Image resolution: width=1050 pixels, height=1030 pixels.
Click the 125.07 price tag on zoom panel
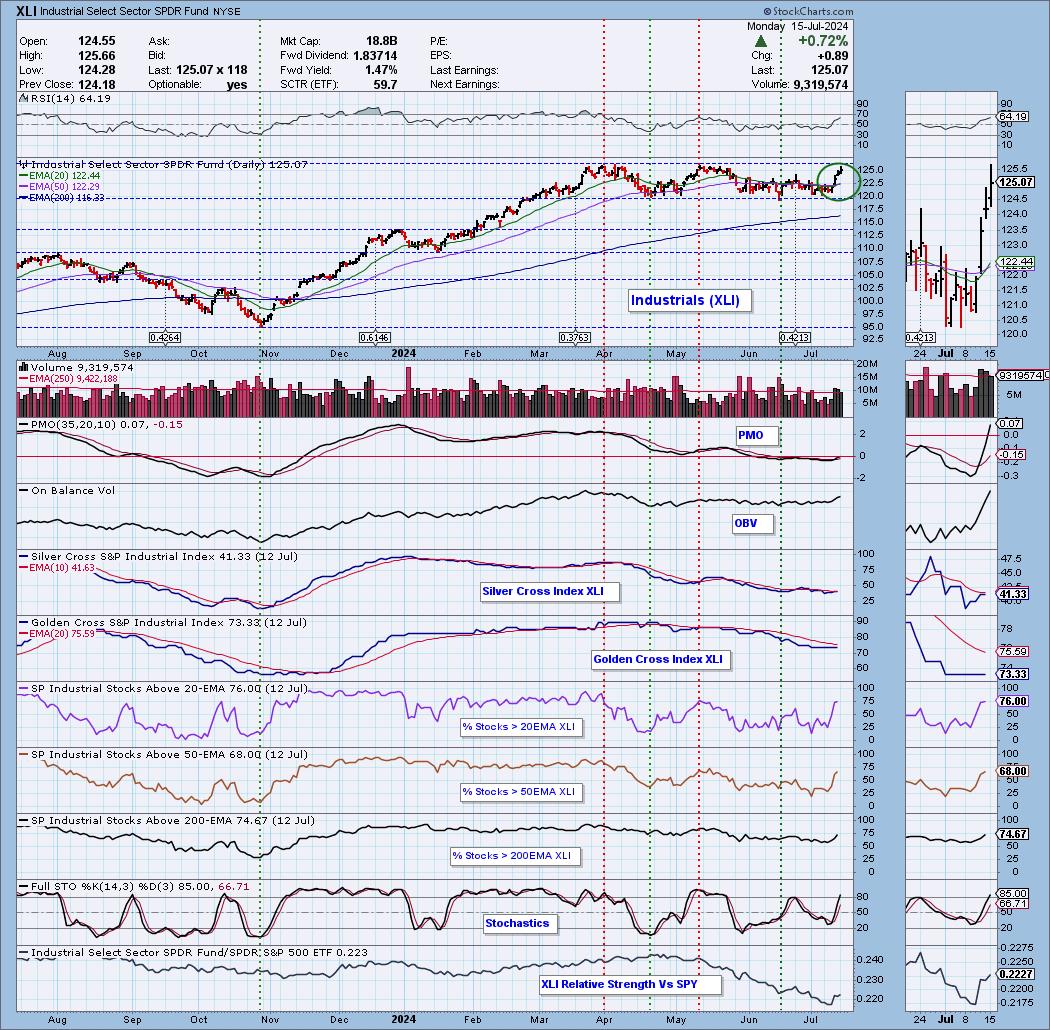[x=1016, y=182]
